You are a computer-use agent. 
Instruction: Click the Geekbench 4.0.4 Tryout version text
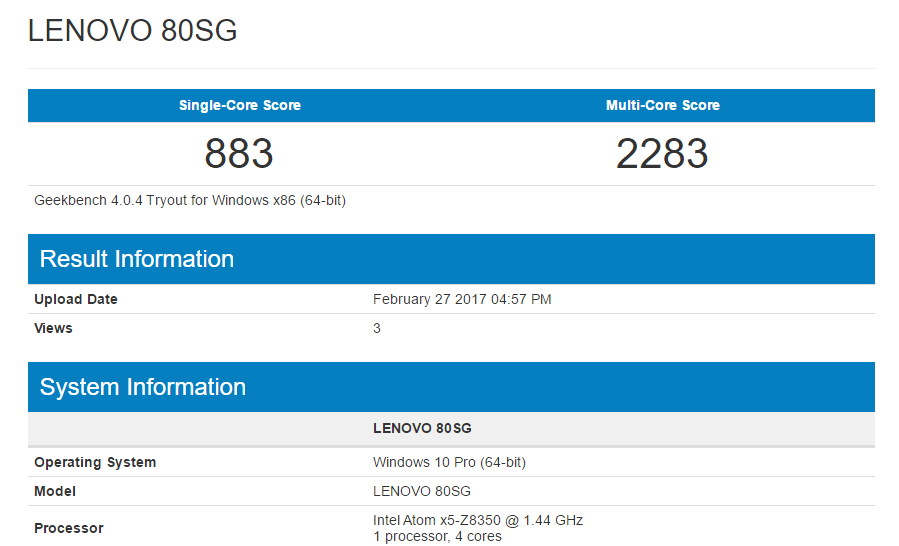click(190, 200)
